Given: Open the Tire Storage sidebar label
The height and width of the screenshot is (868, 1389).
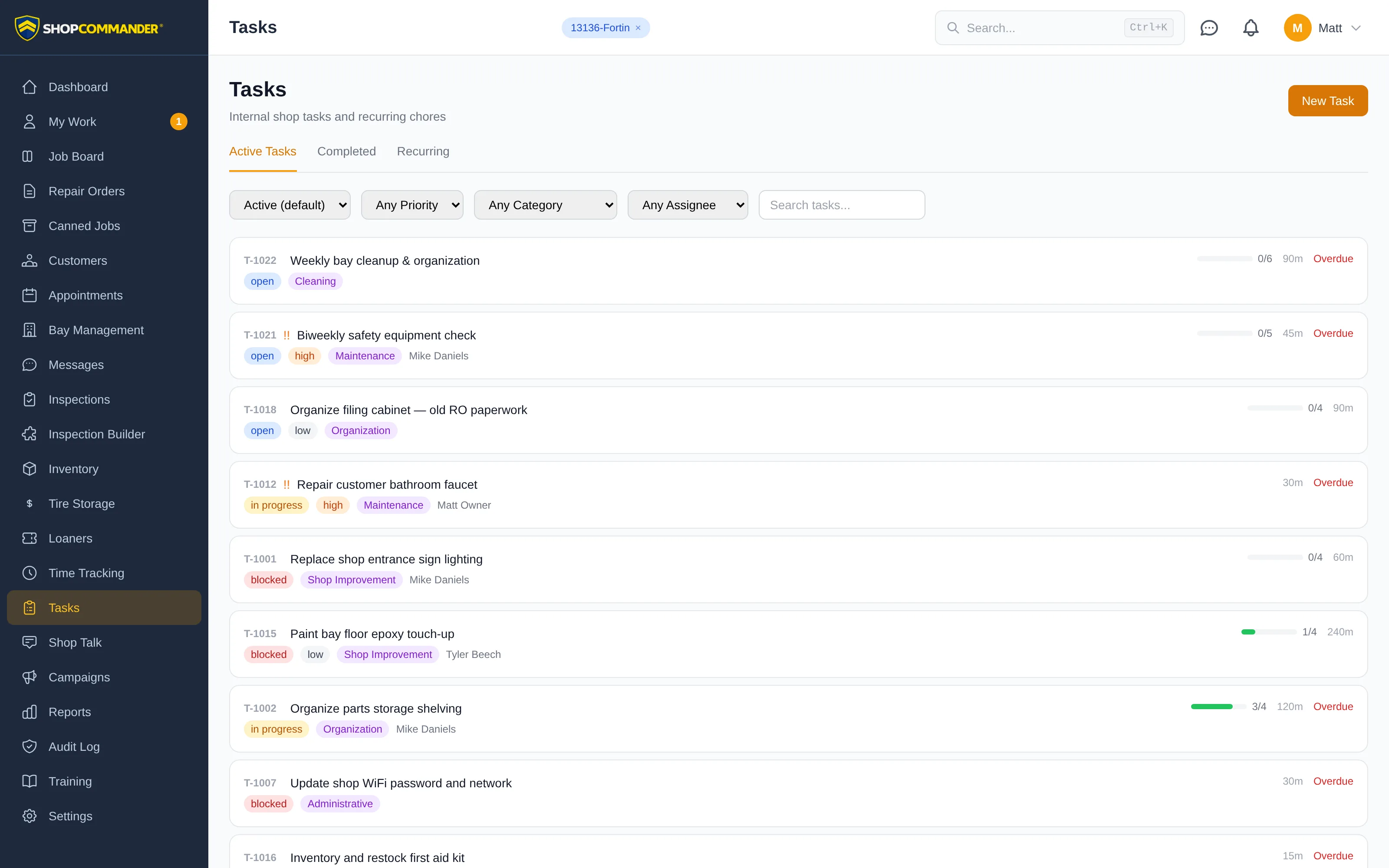Looking at the screenshot, I should [x=82, y=503].
